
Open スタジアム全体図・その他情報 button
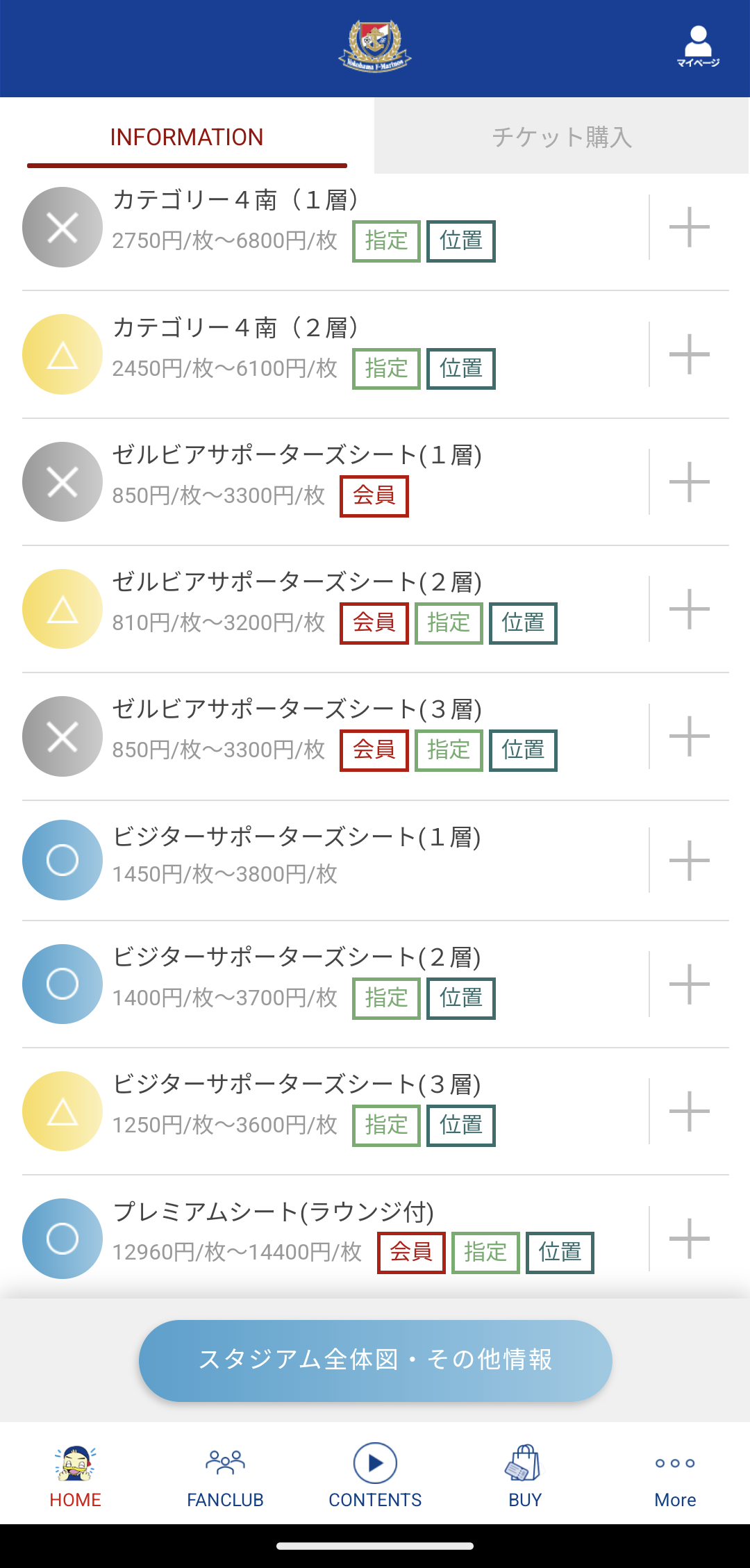375,1360
